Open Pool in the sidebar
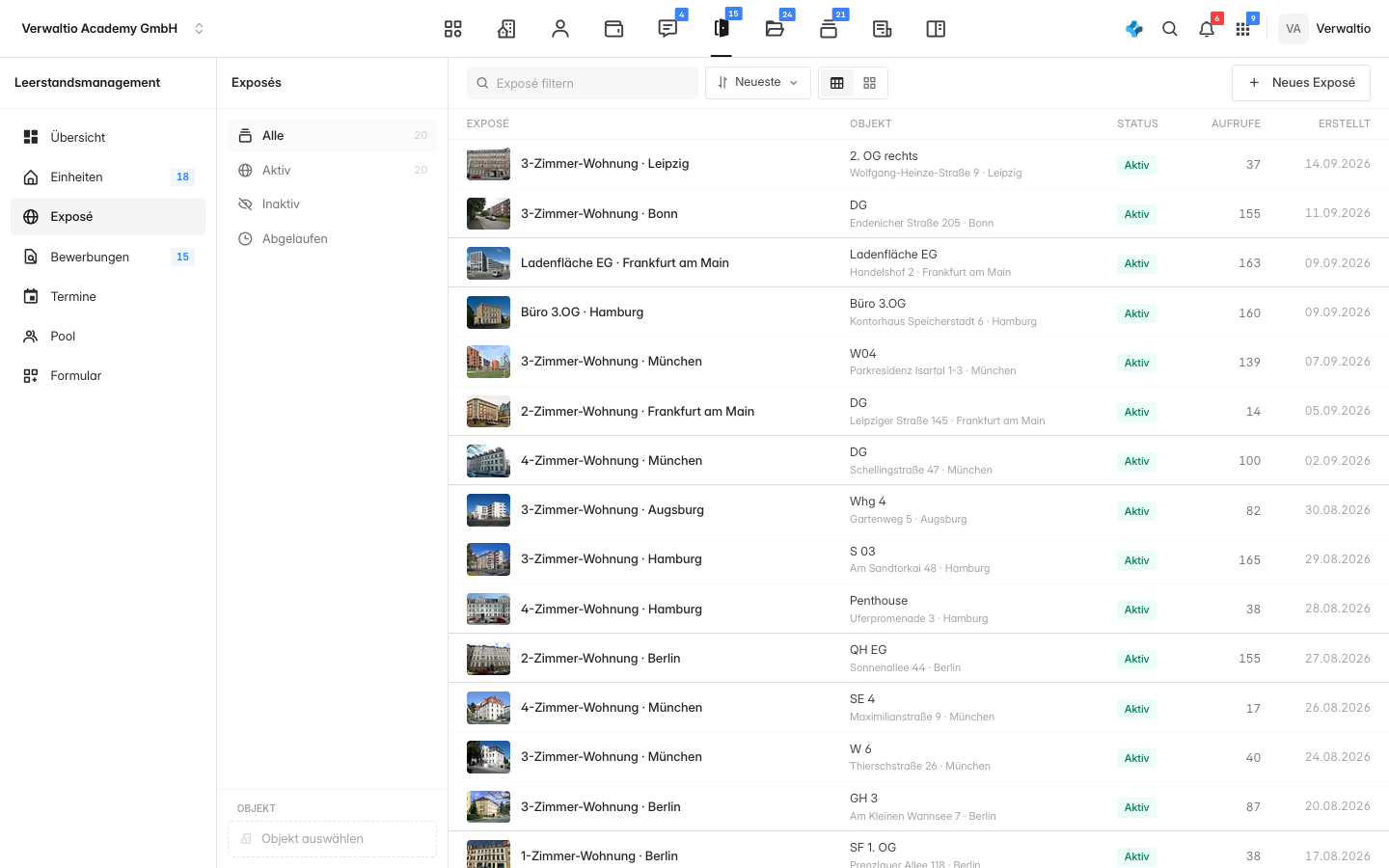This screenshot has width=1389, height=868. point(108,336)
